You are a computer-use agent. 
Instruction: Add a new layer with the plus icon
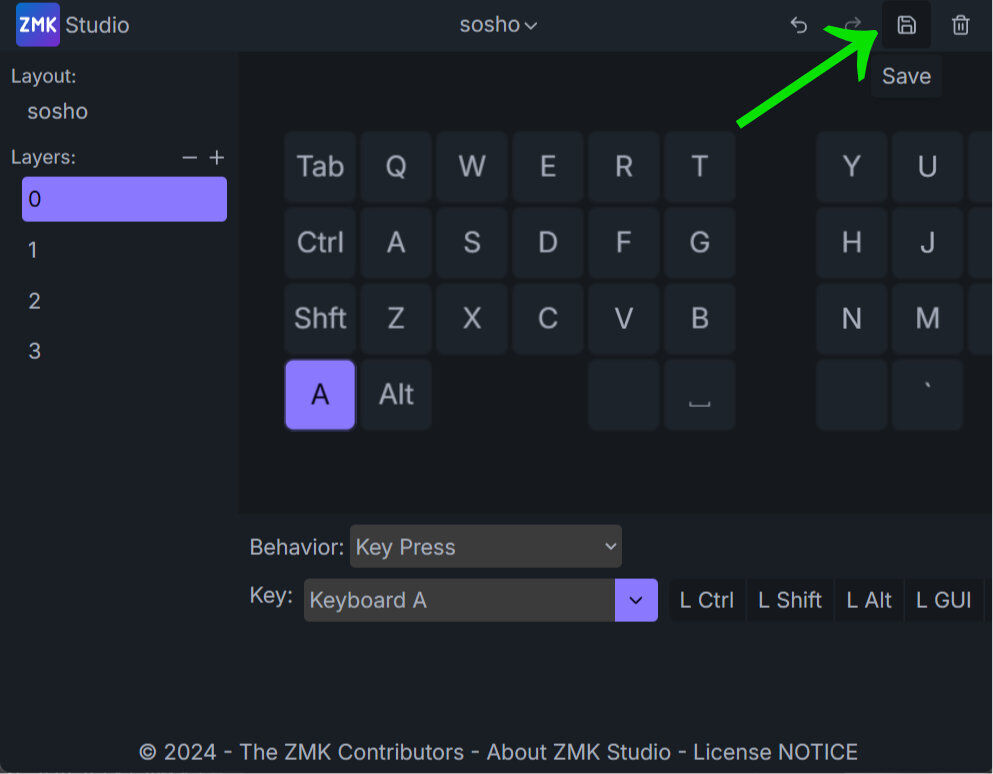tap(217, 158)
